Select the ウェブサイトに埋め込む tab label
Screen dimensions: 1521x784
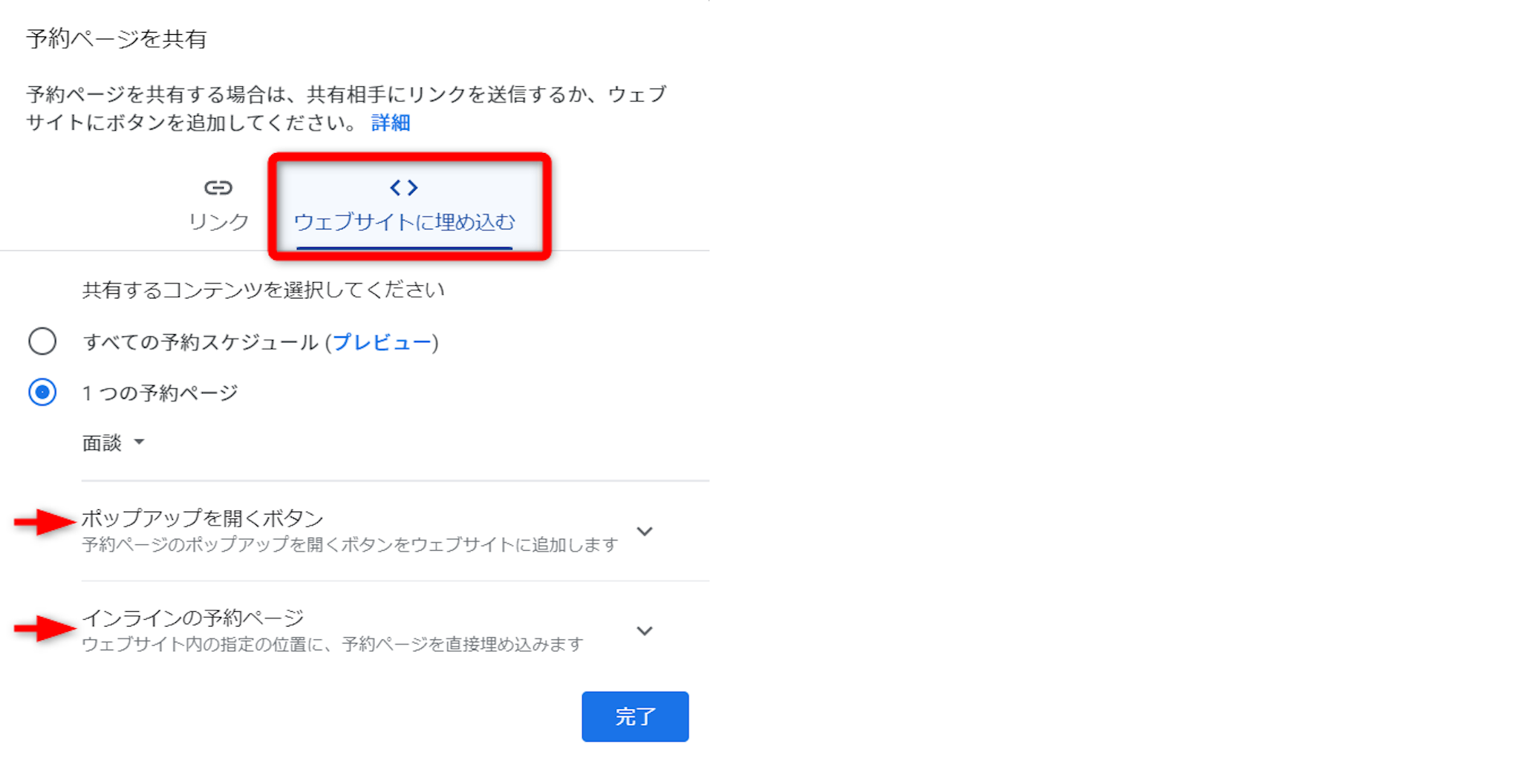404,221
